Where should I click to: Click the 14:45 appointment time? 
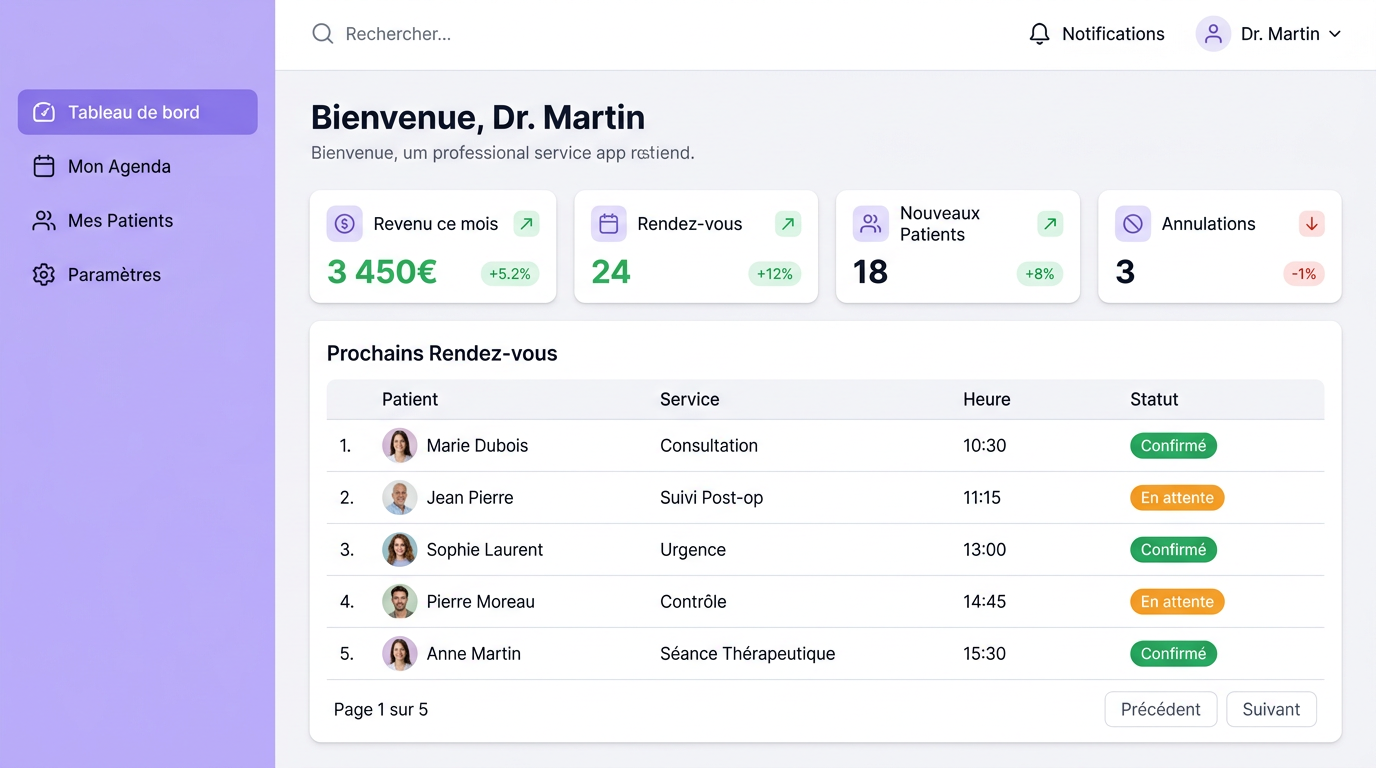coord(985,602)
